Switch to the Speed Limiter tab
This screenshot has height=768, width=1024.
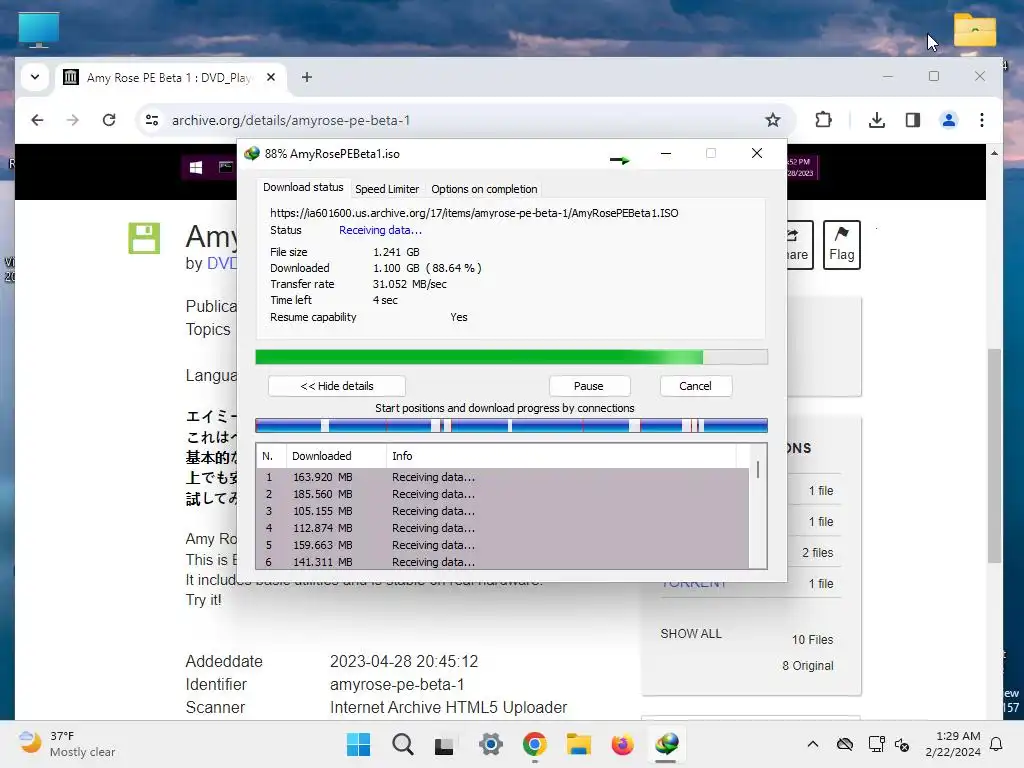coord(387,189)
